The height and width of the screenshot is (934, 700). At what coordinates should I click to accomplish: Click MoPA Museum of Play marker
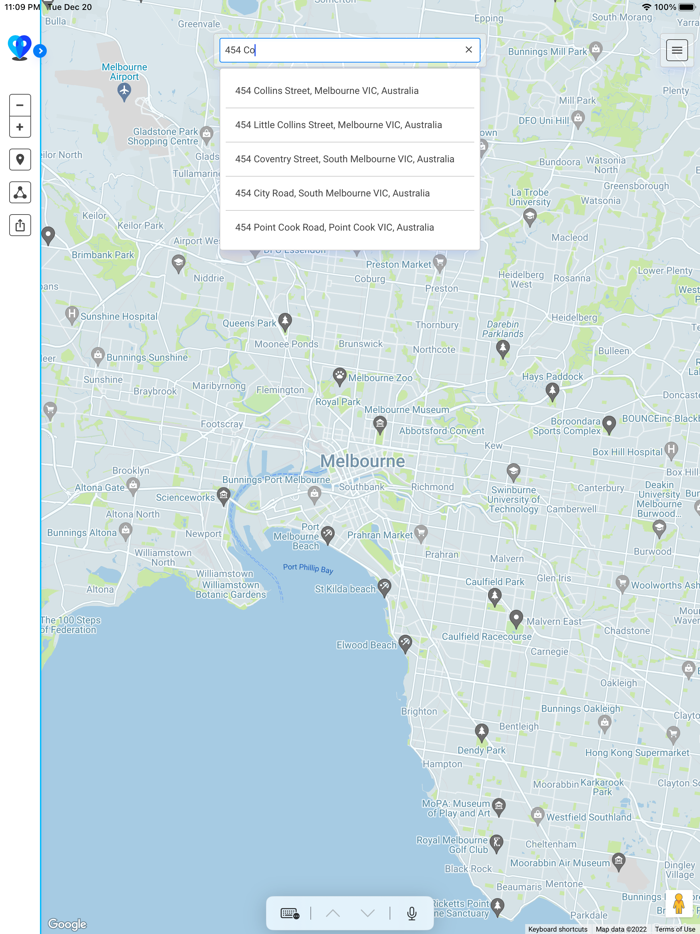coord(499,807)
